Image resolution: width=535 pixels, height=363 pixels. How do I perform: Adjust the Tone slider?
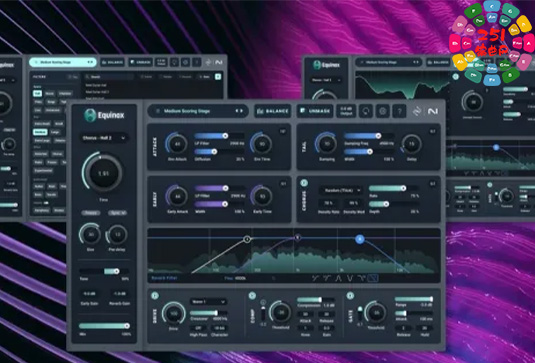pos(104,271)
